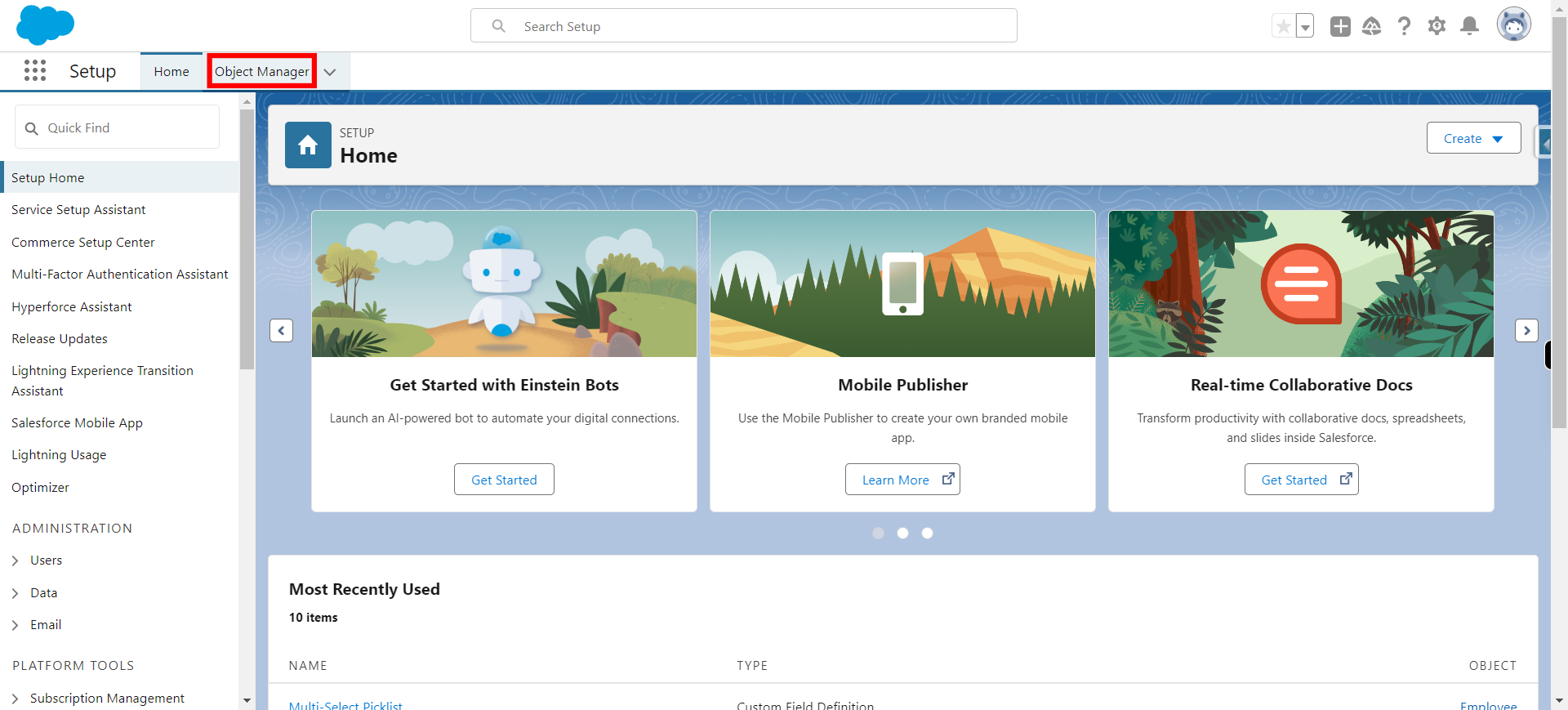1568x710 pixels.
Task: Click Get Started for Einstein Bots
Action: click(504, 480)
